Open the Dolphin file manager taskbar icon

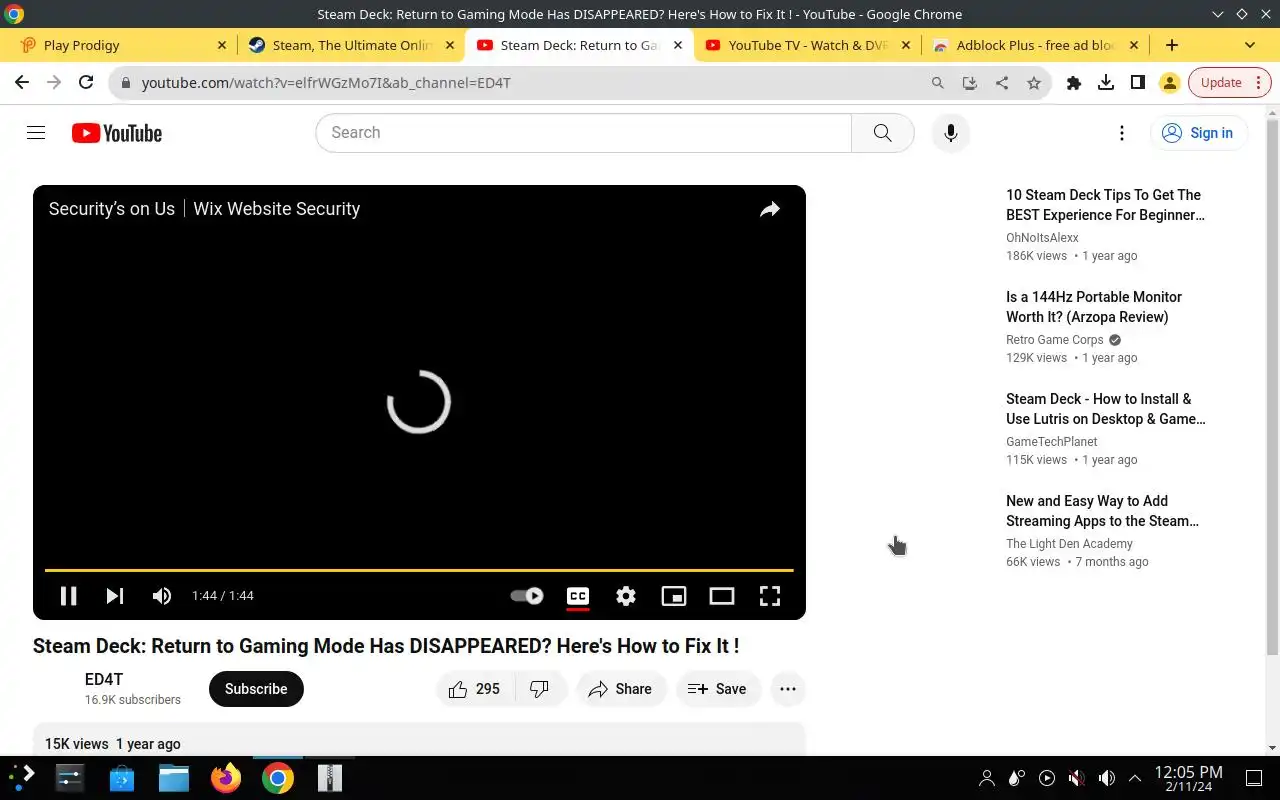point(174,777)
